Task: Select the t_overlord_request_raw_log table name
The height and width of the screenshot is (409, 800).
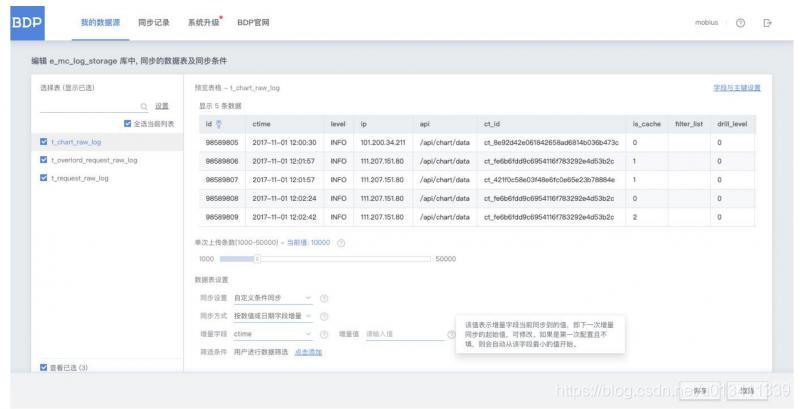Action: point(94,160)
